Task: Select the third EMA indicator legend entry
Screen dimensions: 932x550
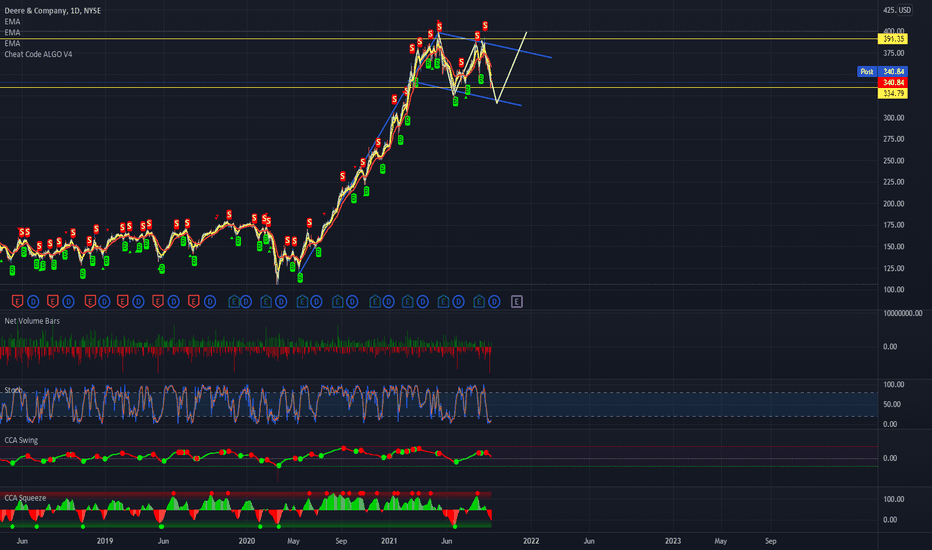Action: 12,43
